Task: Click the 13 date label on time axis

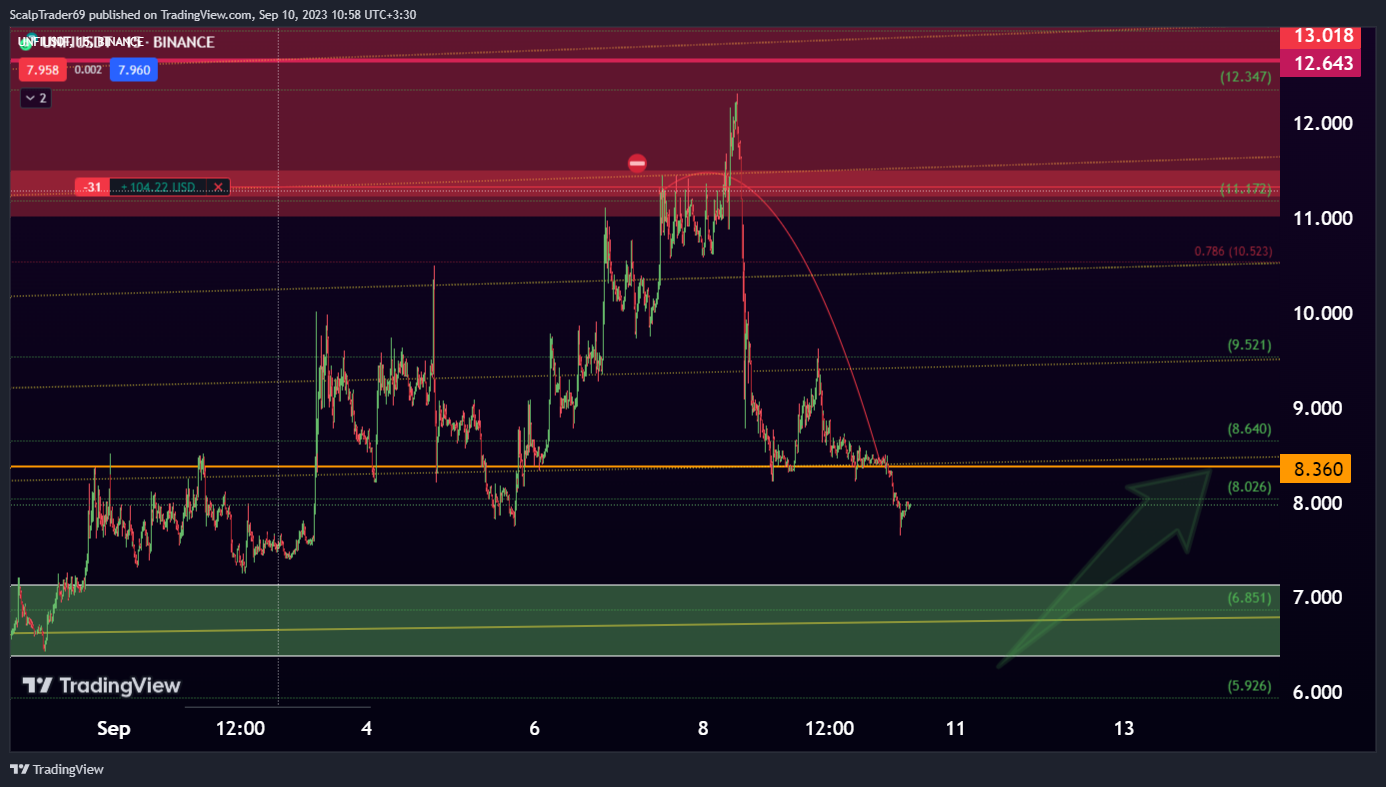Action: coord(1124,729)
